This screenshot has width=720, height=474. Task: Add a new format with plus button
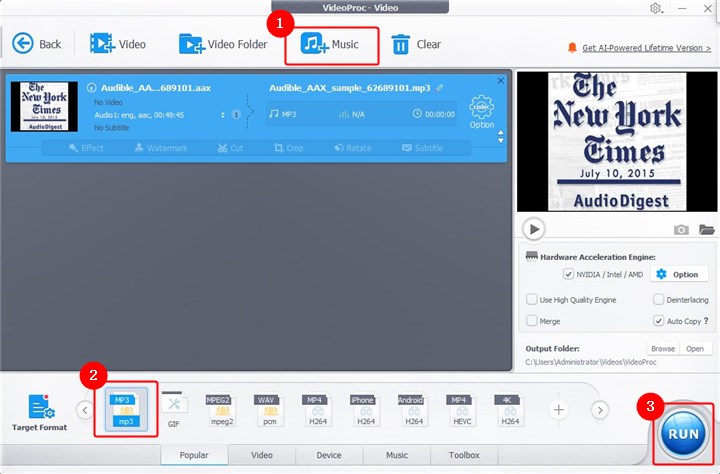[x=559, y=410]
